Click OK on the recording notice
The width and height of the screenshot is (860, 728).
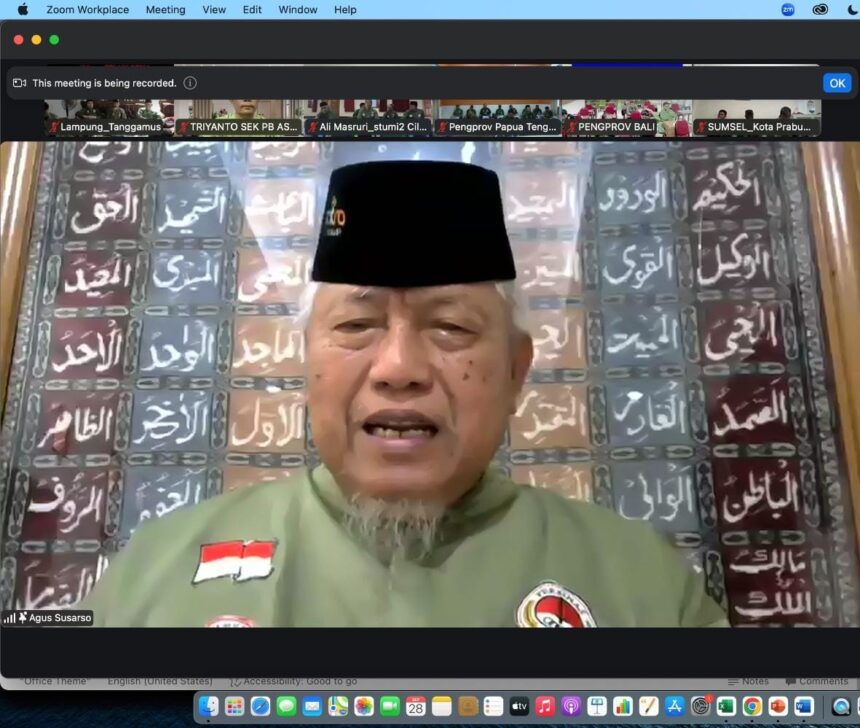pos(836,83)
